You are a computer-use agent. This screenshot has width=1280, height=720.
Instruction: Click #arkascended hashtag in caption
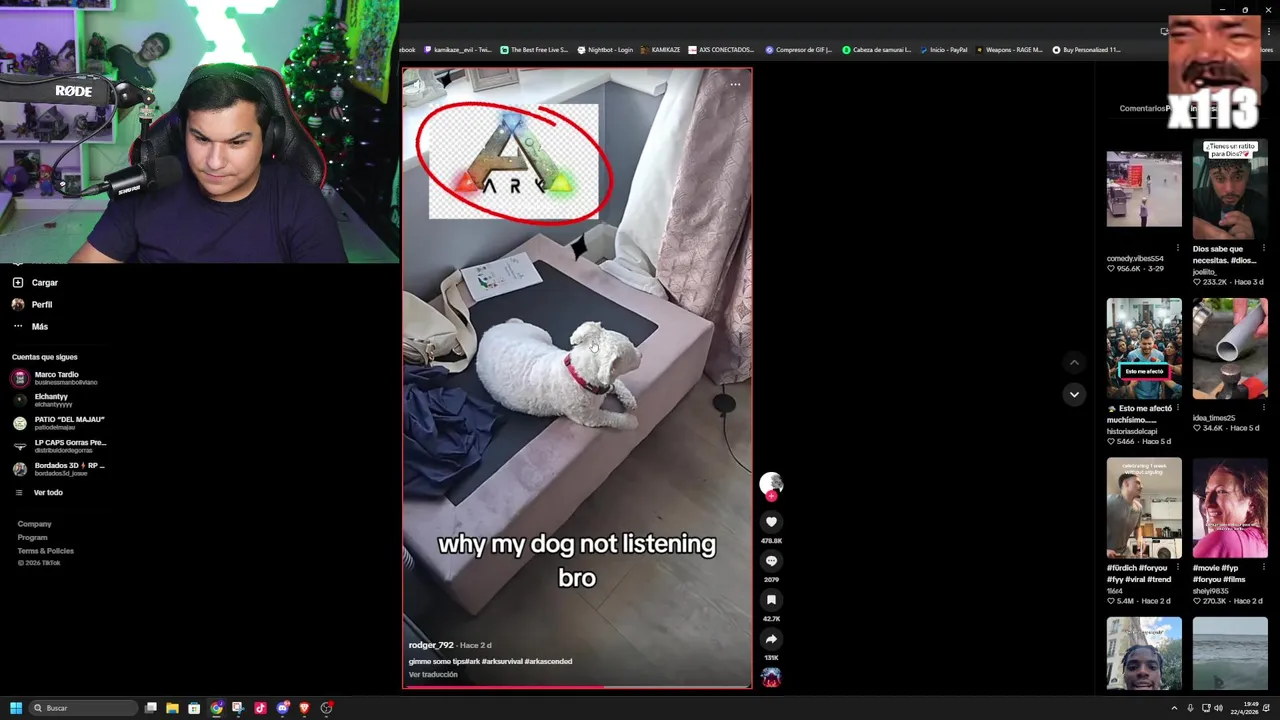[548, 661]
